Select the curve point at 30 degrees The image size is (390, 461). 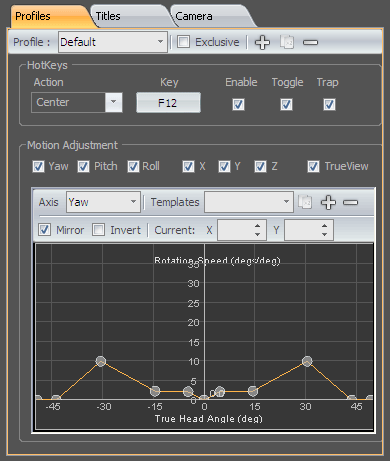pyautogui.click(x=307, y=361)
